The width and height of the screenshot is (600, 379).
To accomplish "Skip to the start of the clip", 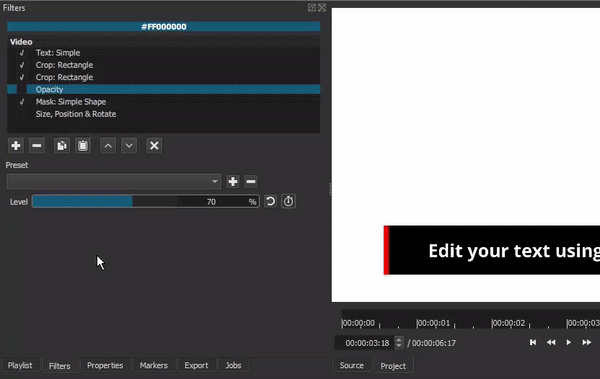I will [533, 342].
